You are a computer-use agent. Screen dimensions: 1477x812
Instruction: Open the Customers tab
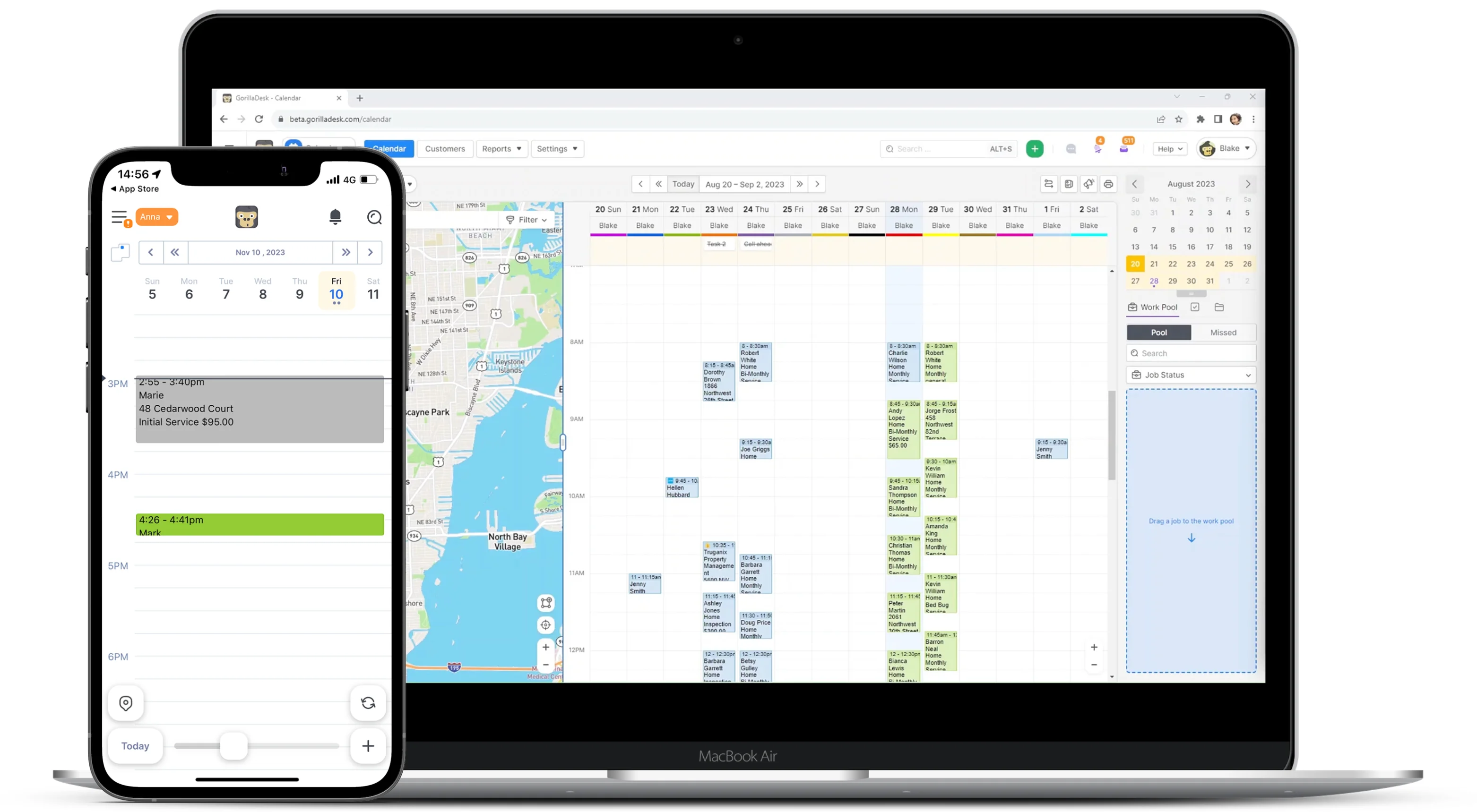point(445,149)
